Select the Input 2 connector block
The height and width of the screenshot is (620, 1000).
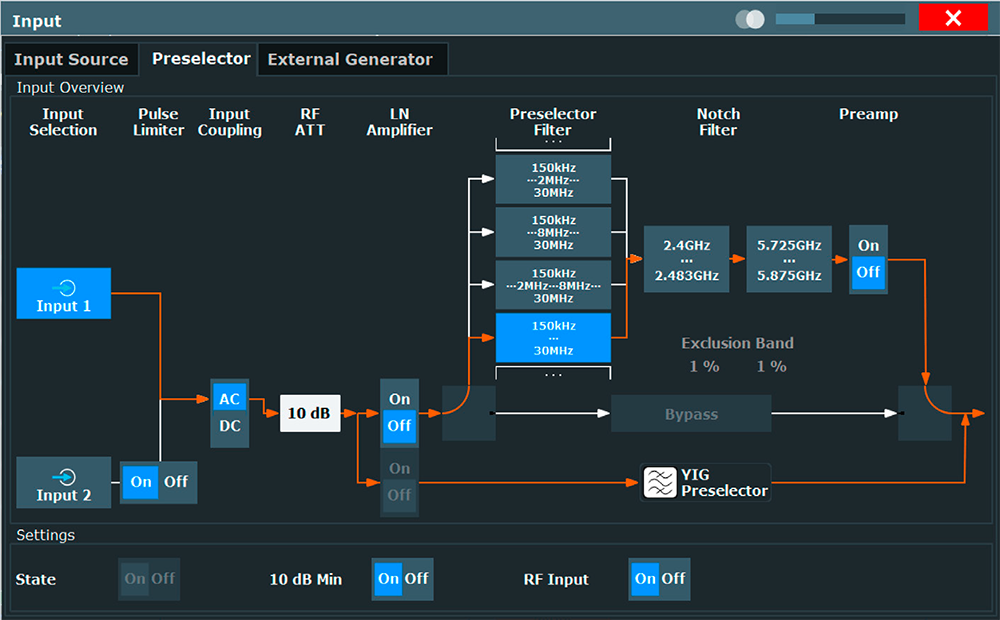tap(64, 482)
